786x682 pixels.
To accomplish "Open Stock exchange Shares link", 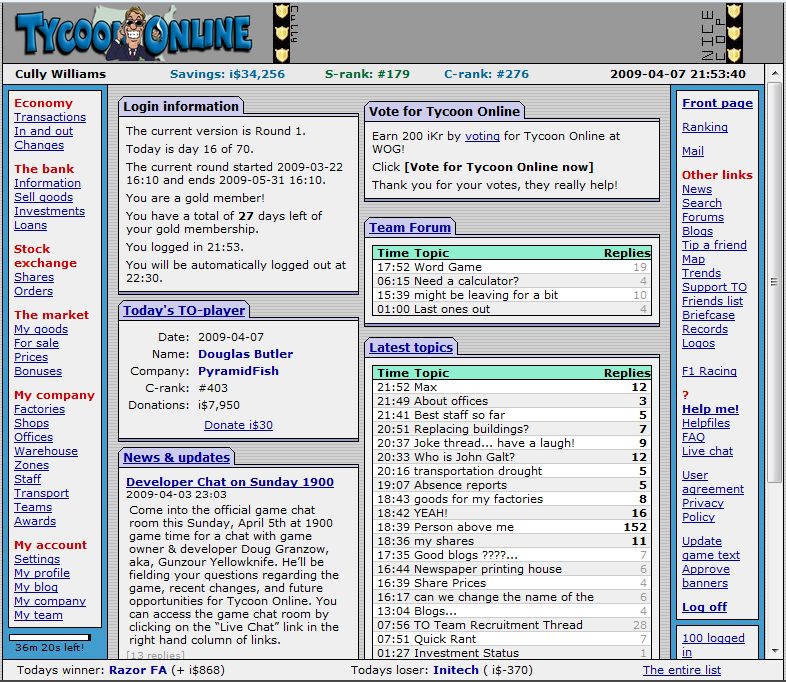I will (x=34, y=277).
